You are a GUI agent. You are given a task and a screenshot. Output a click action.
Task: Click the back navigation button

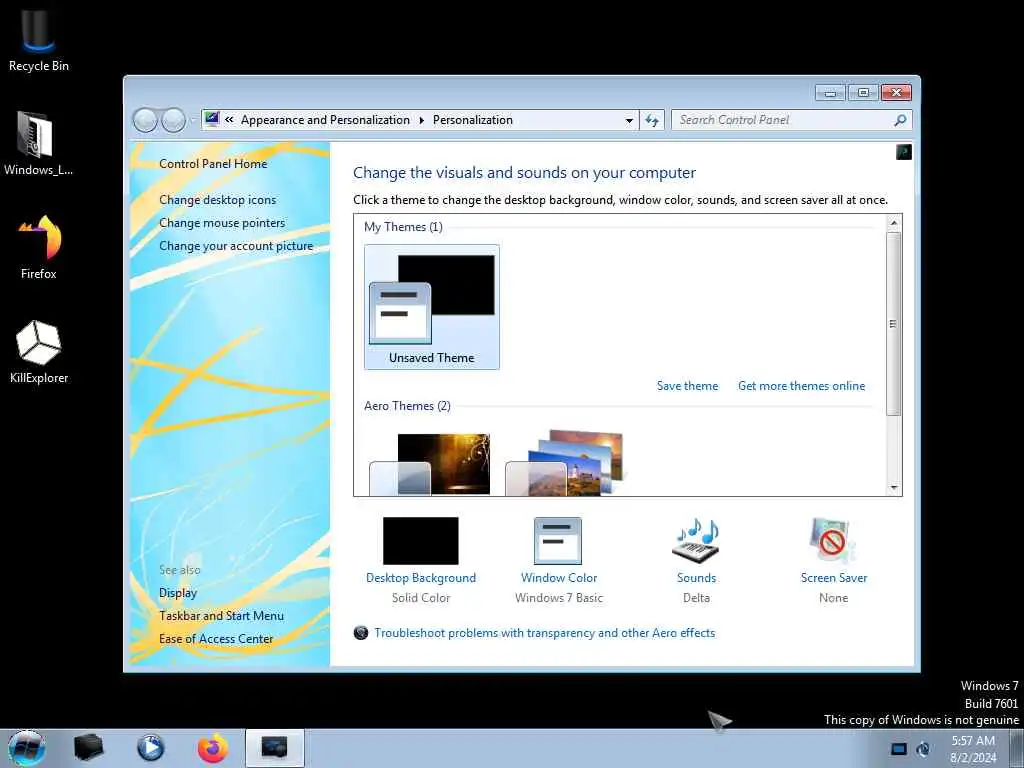[145, 120]
